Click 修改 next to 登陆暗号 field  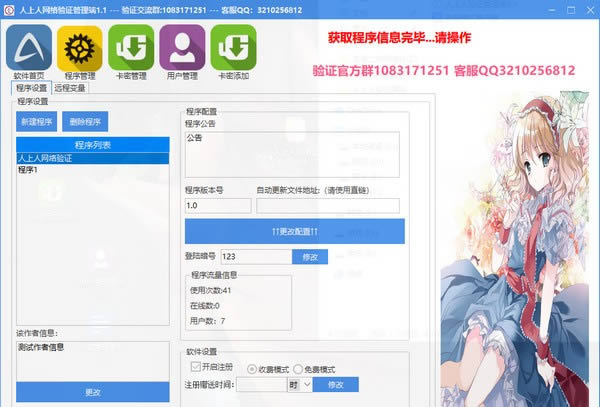309,257
